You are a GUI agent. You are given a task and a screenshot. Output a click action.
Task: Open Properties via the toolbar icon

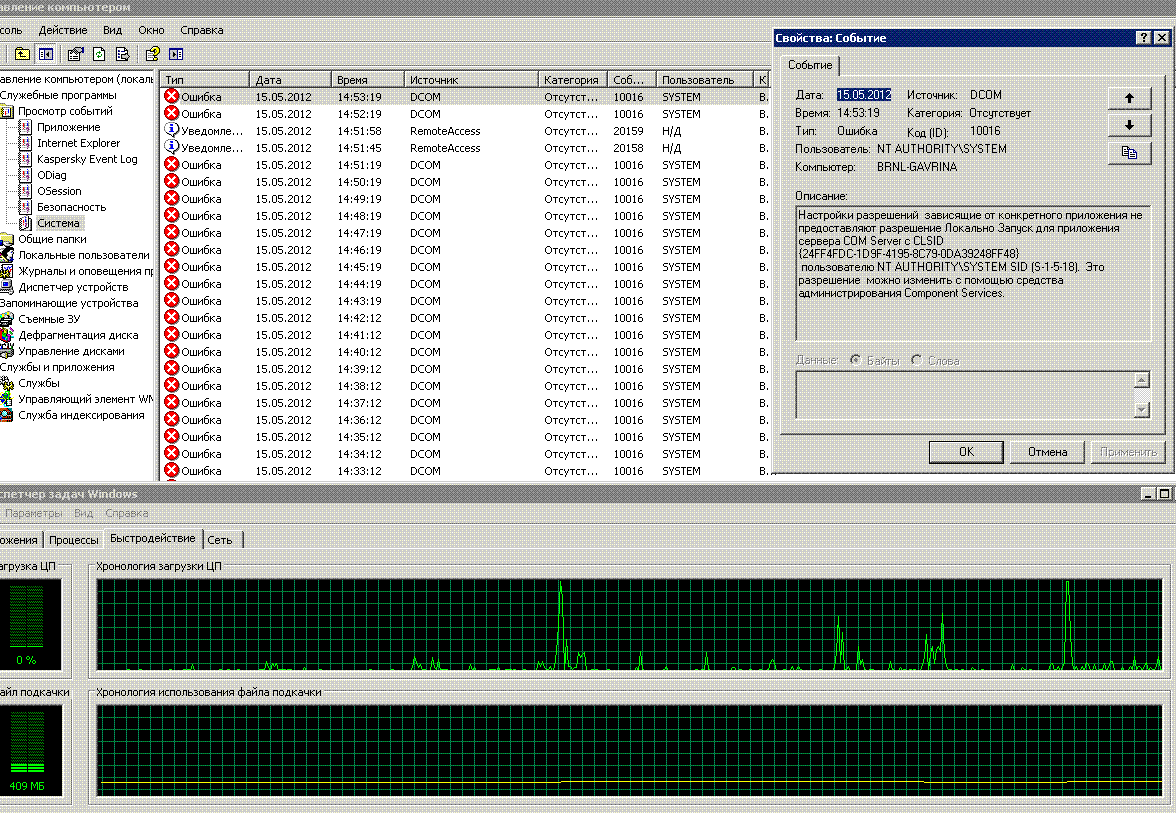point(76,54)
